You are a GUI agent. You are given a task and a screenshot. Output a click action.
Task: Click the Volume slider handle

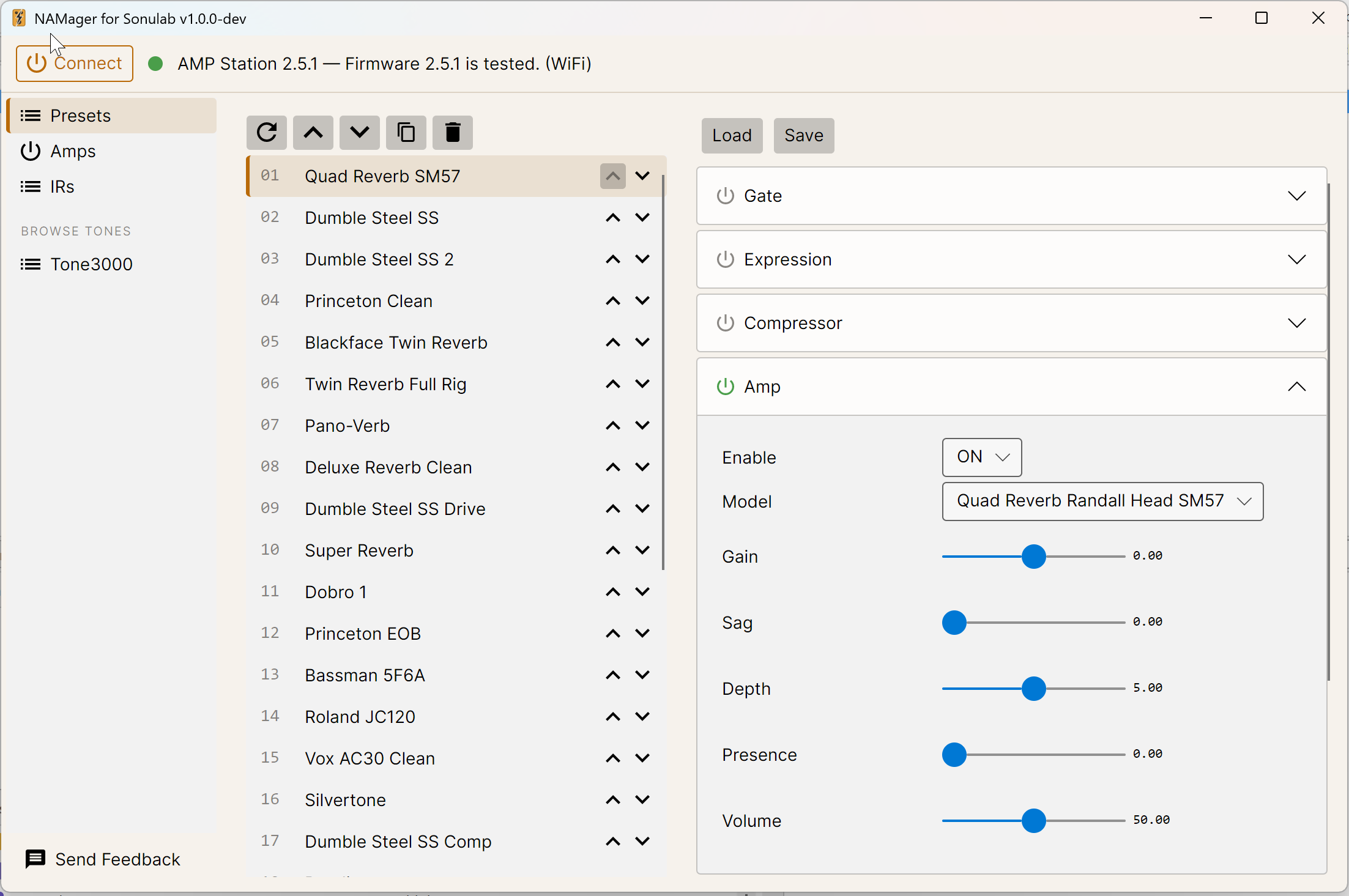1033,821
